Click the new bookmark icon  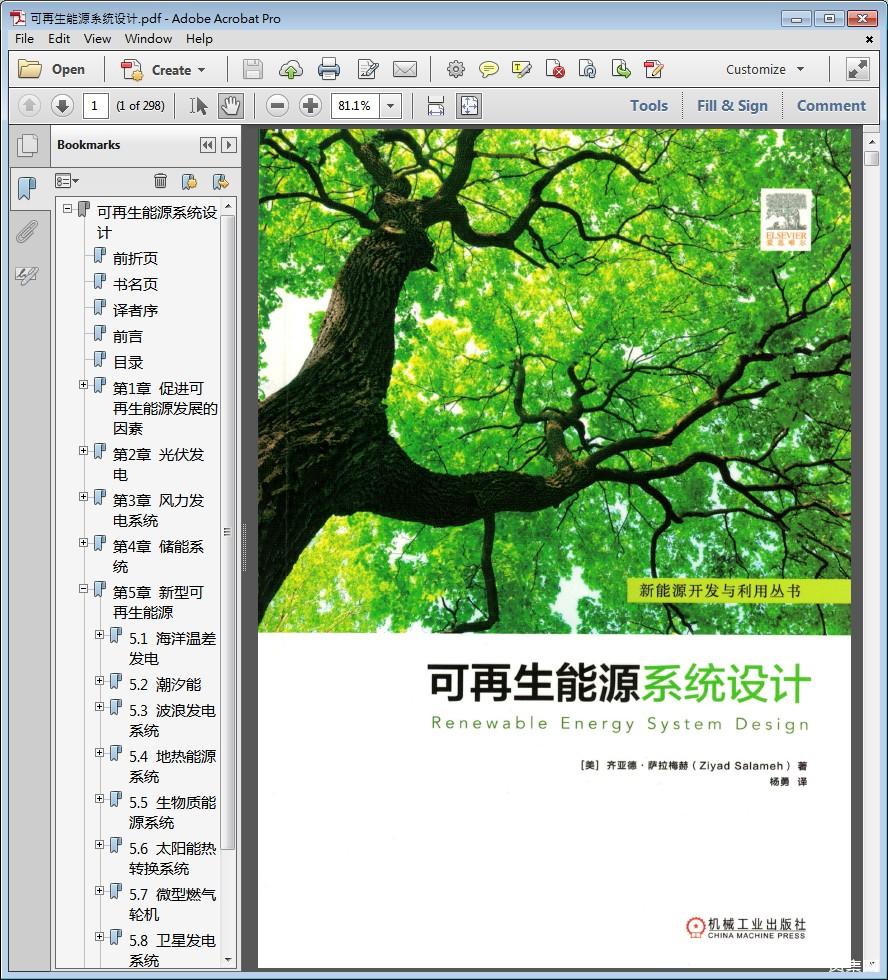189,181
